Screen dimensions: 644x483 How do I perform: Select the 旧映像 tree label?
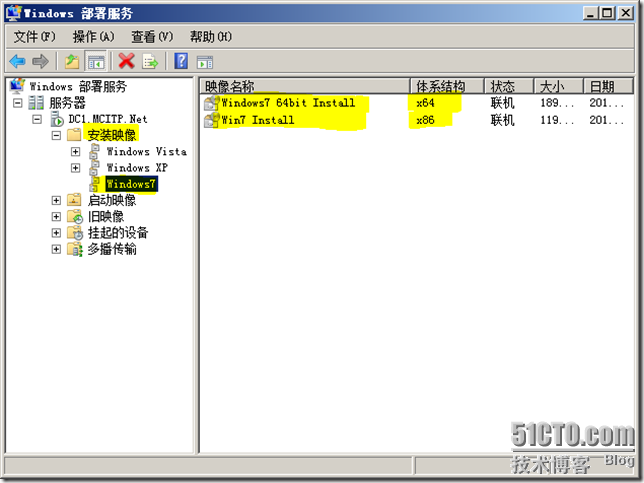(106, 216)
